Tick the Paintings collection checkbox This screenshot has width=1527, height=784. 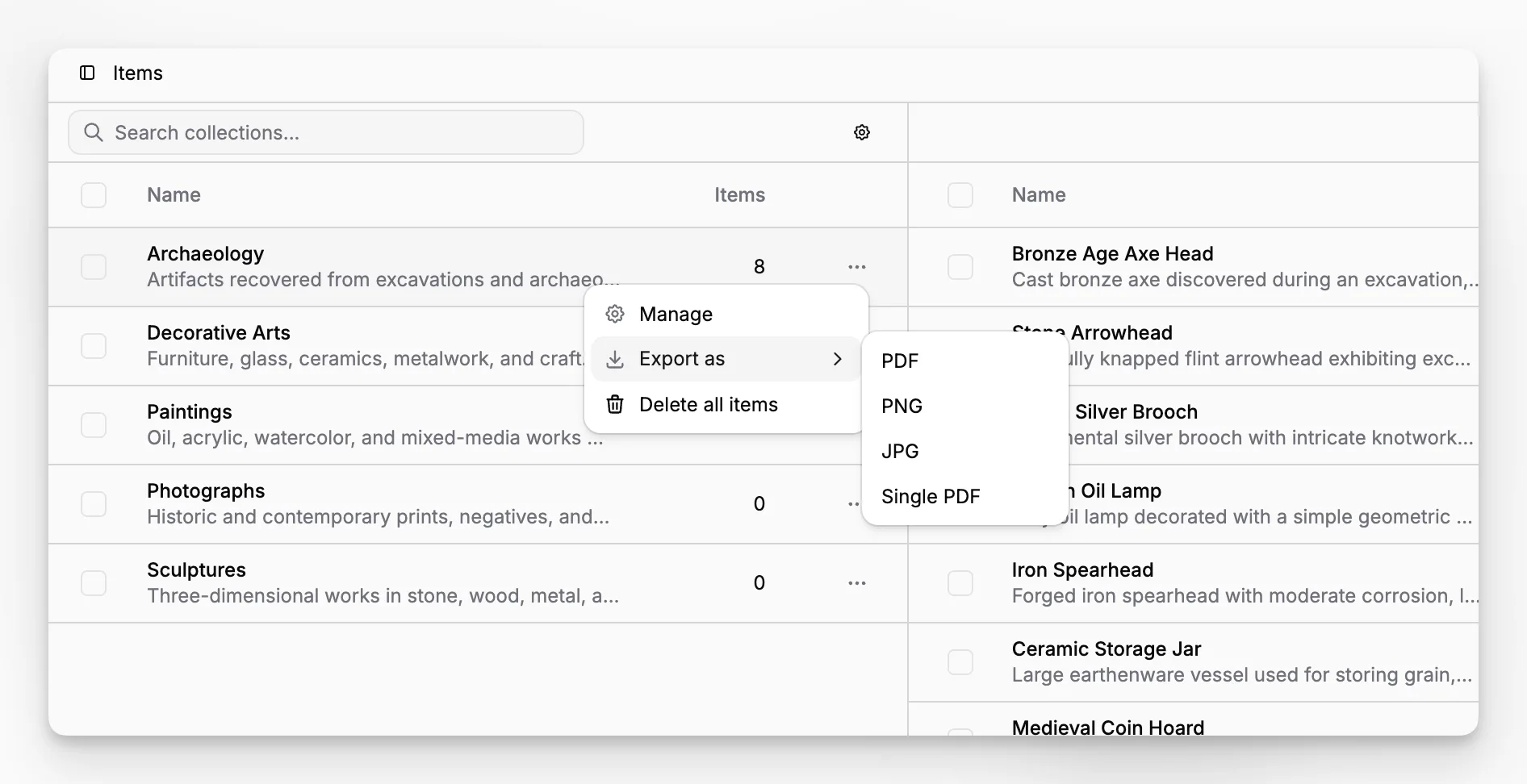click(94, 425)
